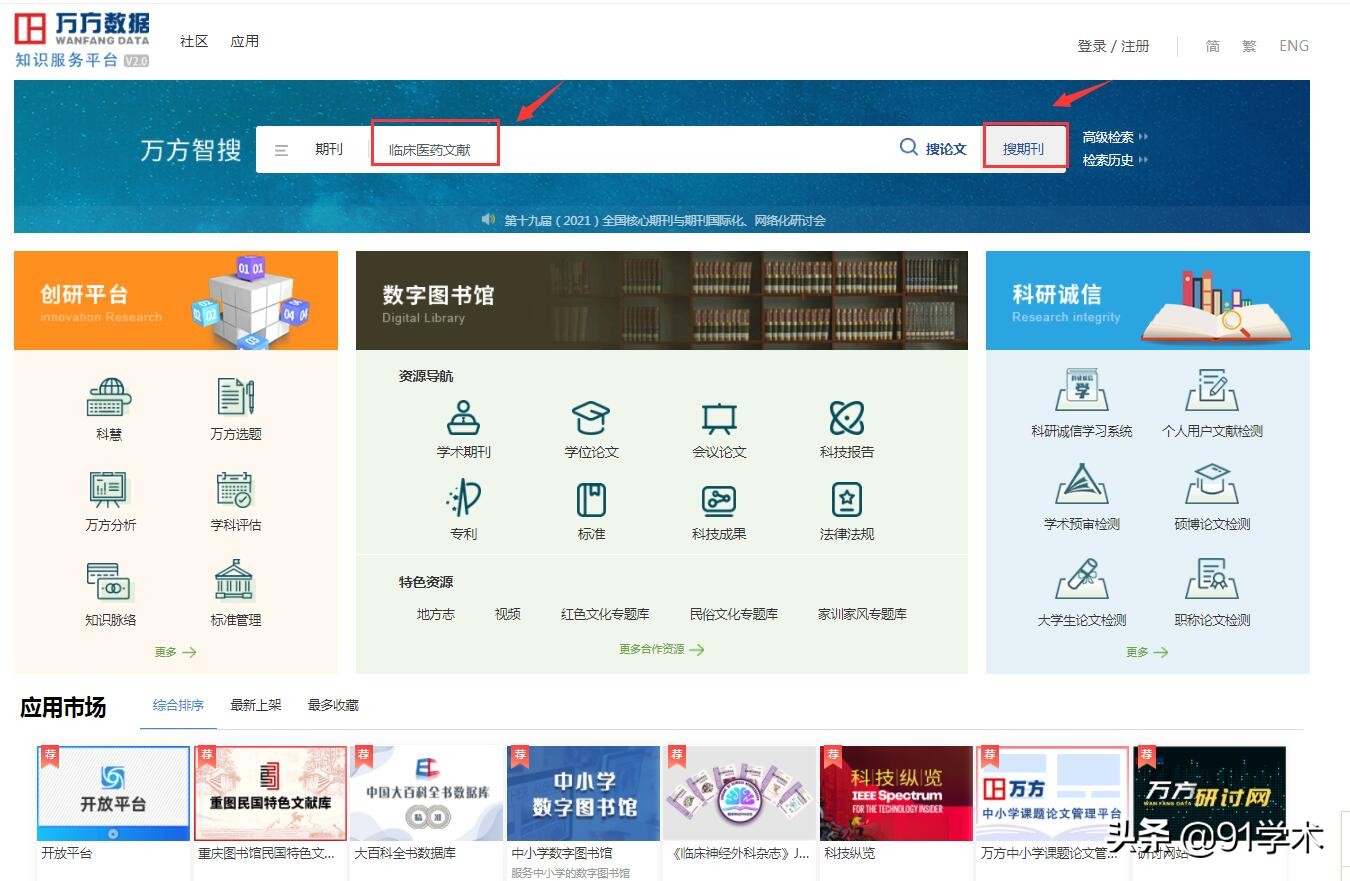Expand the hamburger menu beside 期刊

(281, 147)
